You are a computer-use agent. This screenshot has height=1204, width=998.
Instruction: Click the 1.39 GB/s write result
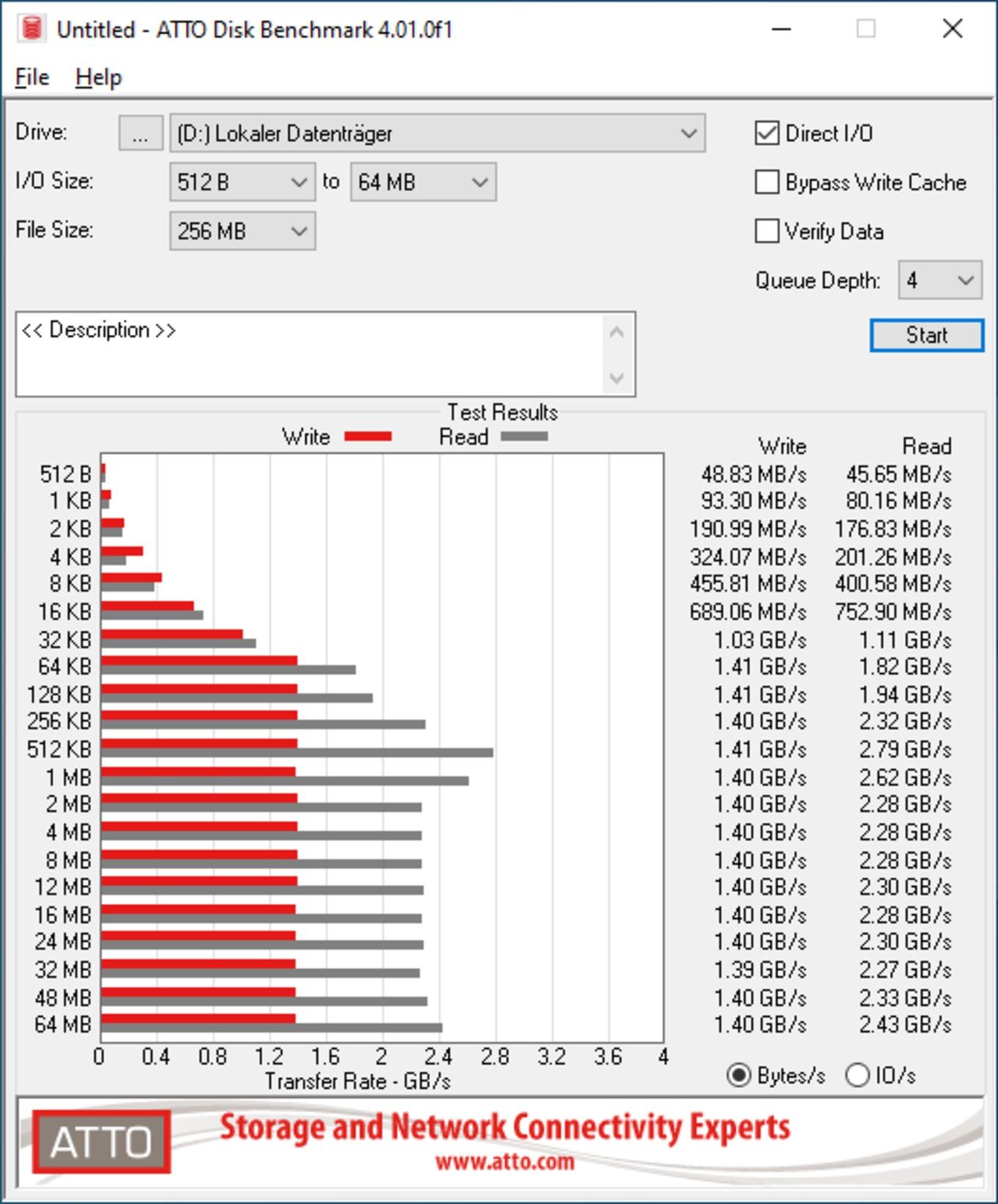[x=760, y=970]
